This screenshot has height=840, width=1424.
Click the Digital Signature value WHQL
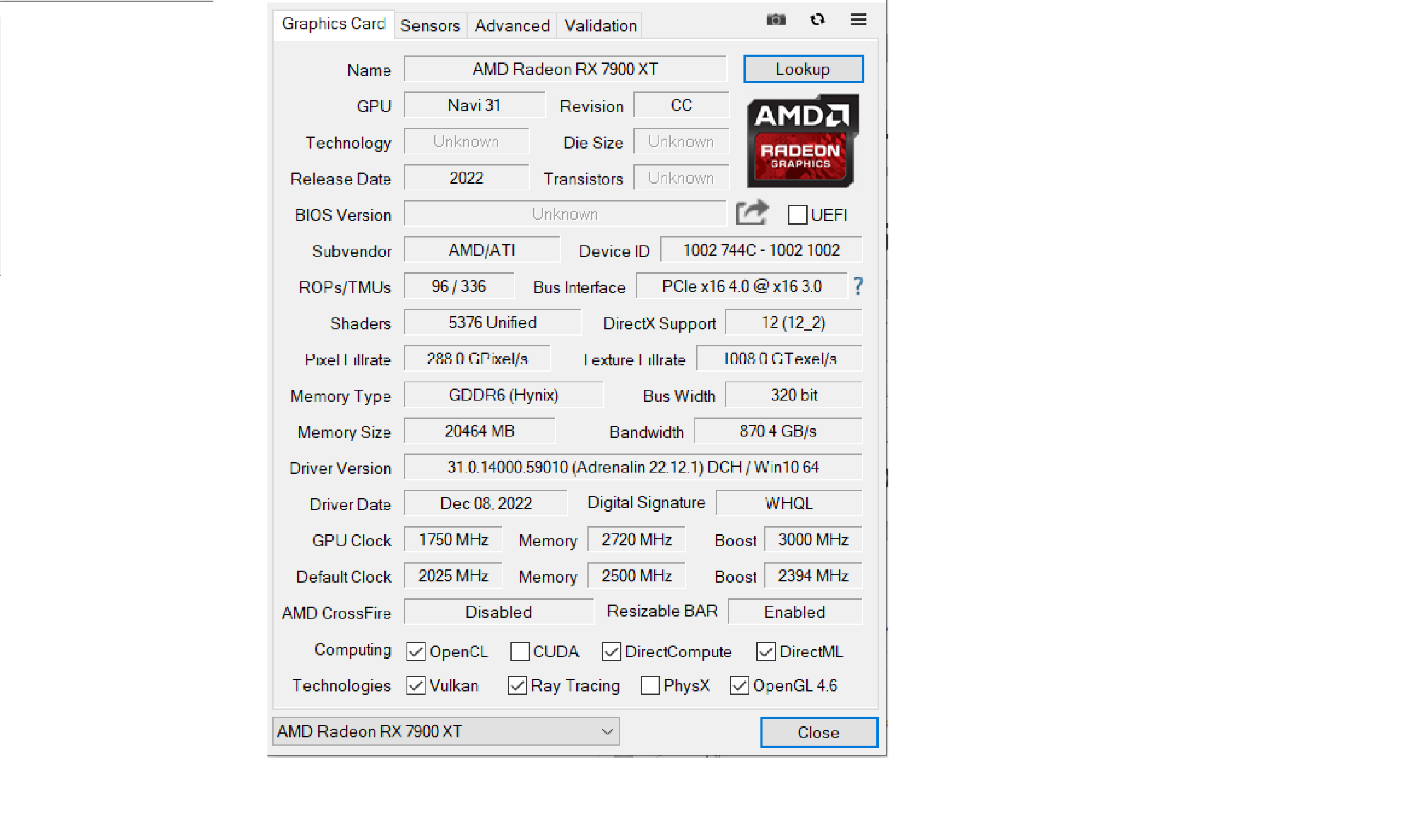pos(789,504)
